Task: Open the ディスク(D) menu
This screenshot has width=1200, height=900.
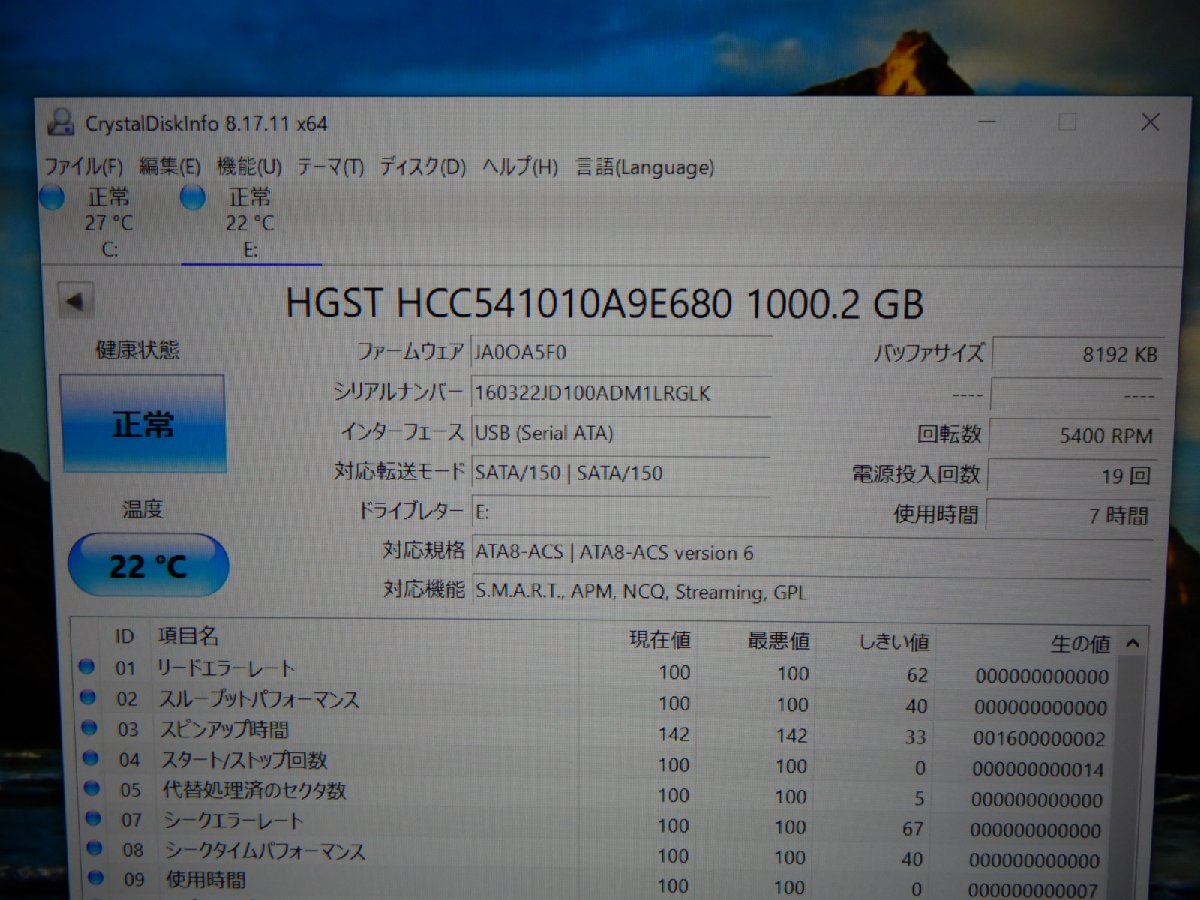Action: tap(422, 167)
